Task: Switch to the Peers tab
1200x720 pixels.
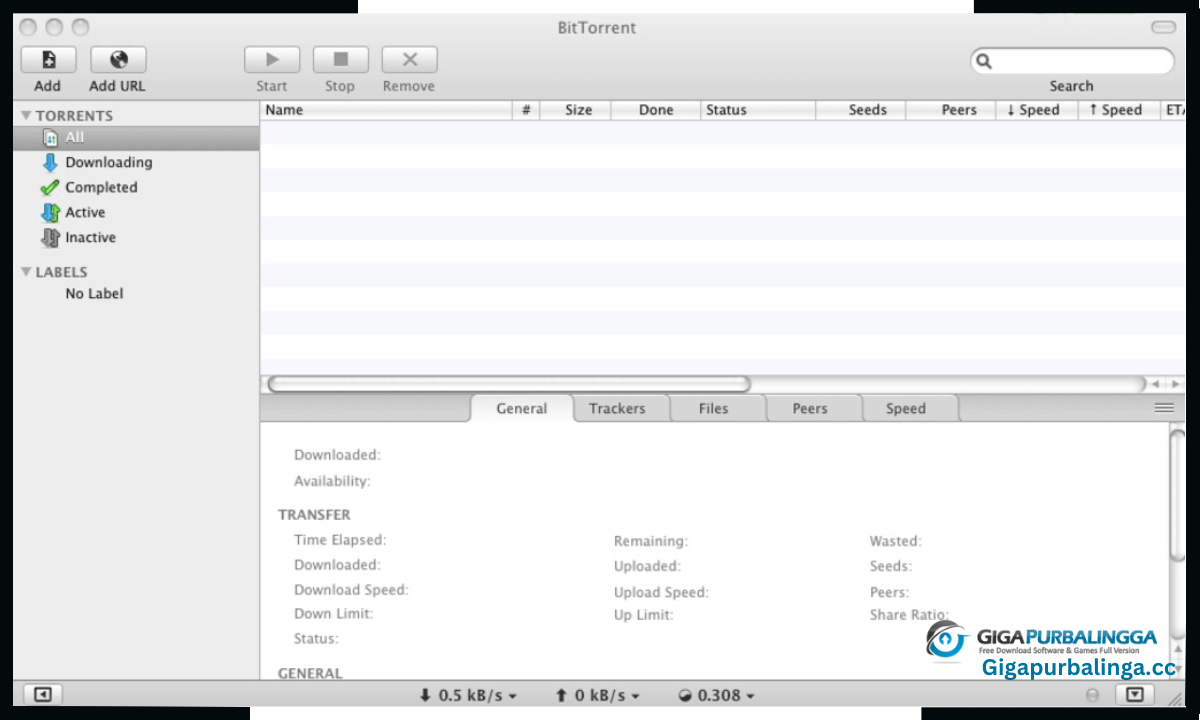Action: (810, 408)
